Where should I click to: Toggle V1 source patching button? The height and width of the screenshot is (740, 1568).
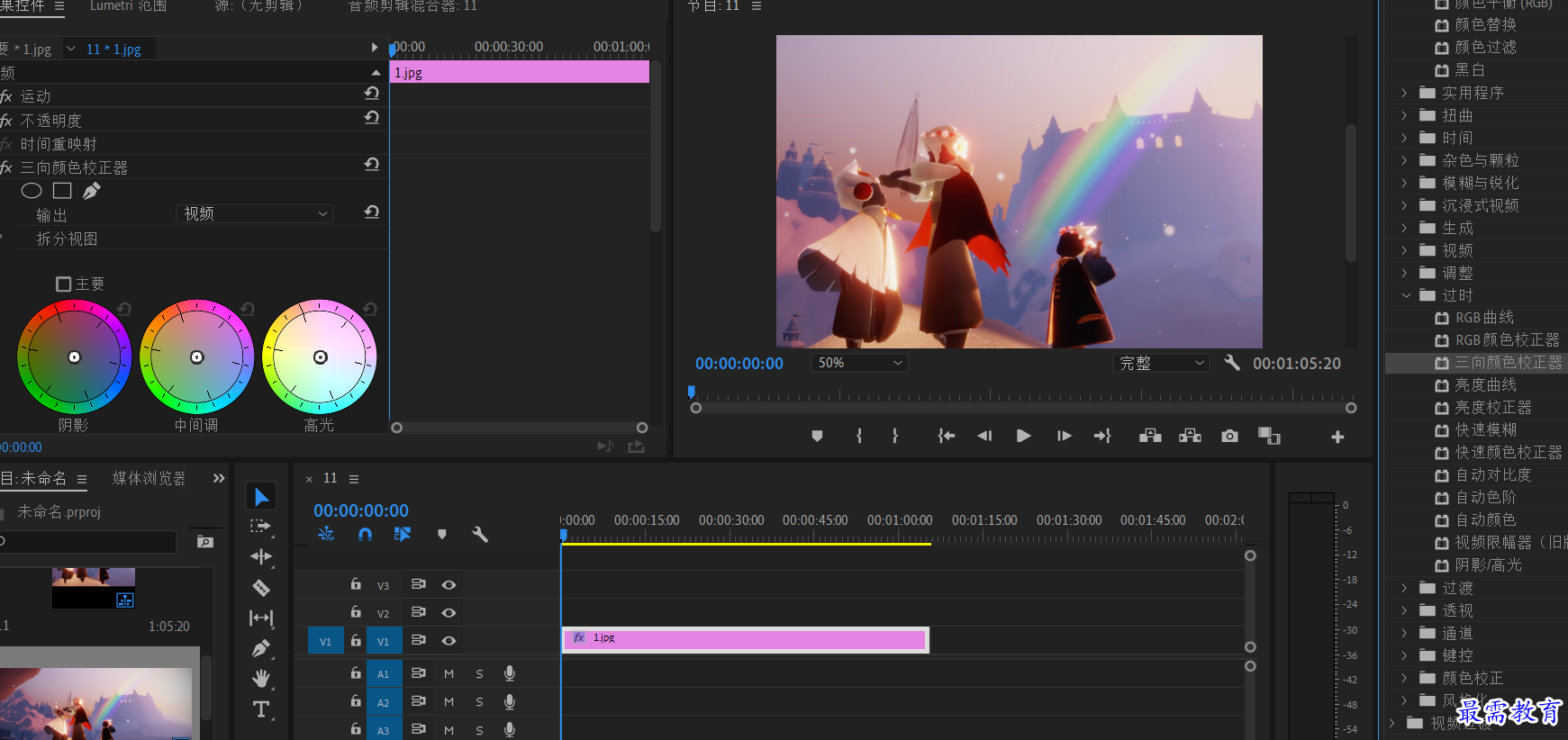[x=325, y=641]
